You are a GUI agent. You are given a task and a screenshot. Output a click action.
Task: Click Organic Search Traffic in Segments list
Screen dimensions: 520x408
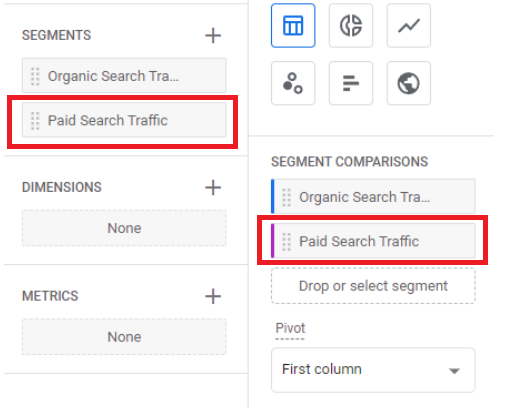point(124,76)
